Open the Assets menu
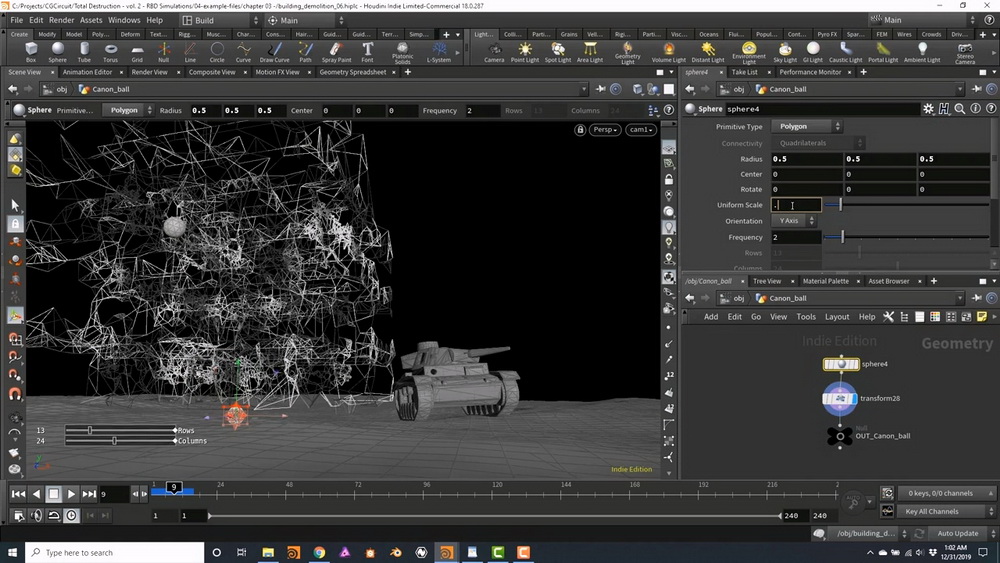The width and height of the screenshot is (1000, 563). click(91, 20)
